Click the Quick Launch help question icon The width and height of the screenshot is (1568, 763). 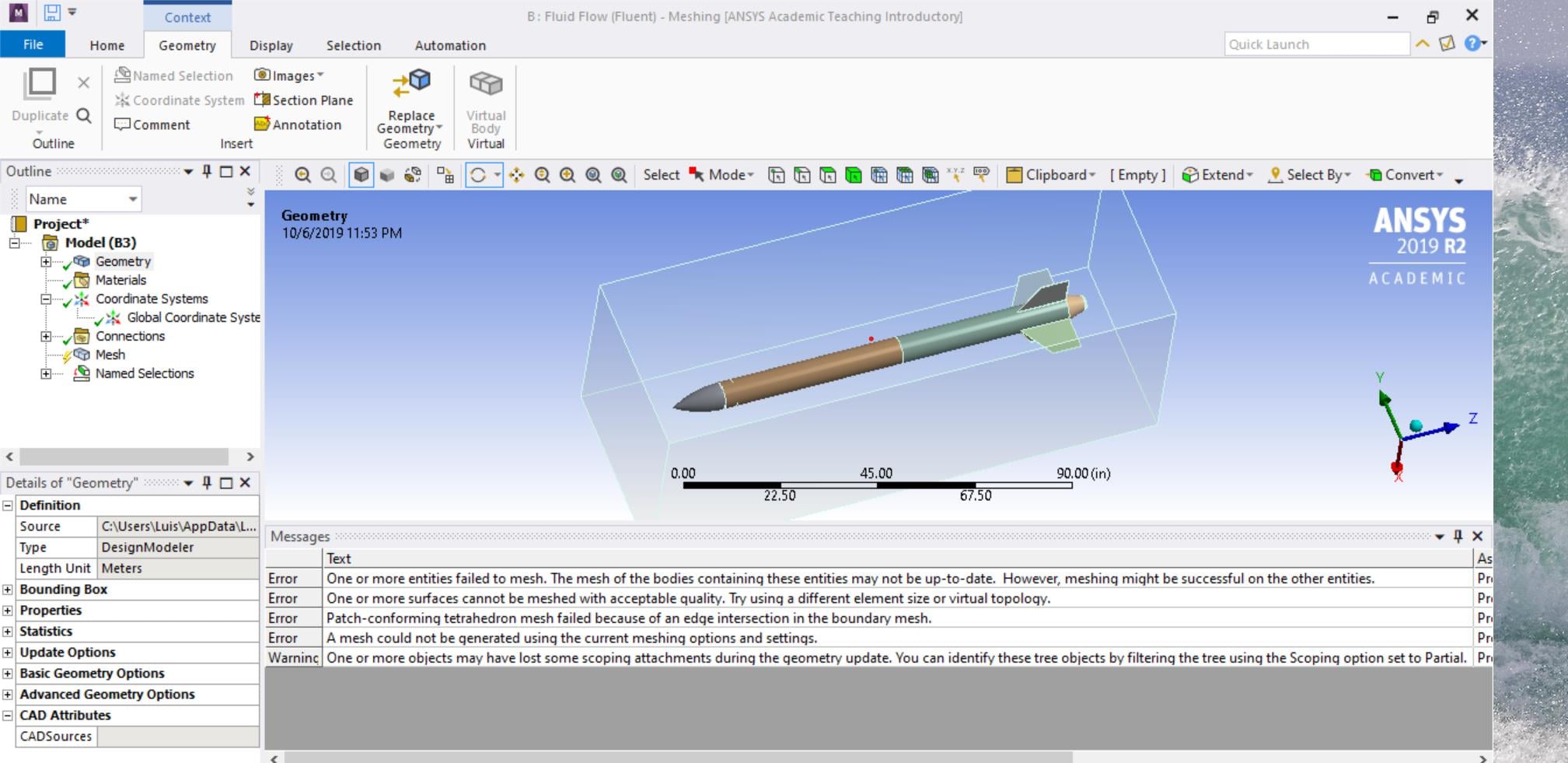(x=1472, y=44)
